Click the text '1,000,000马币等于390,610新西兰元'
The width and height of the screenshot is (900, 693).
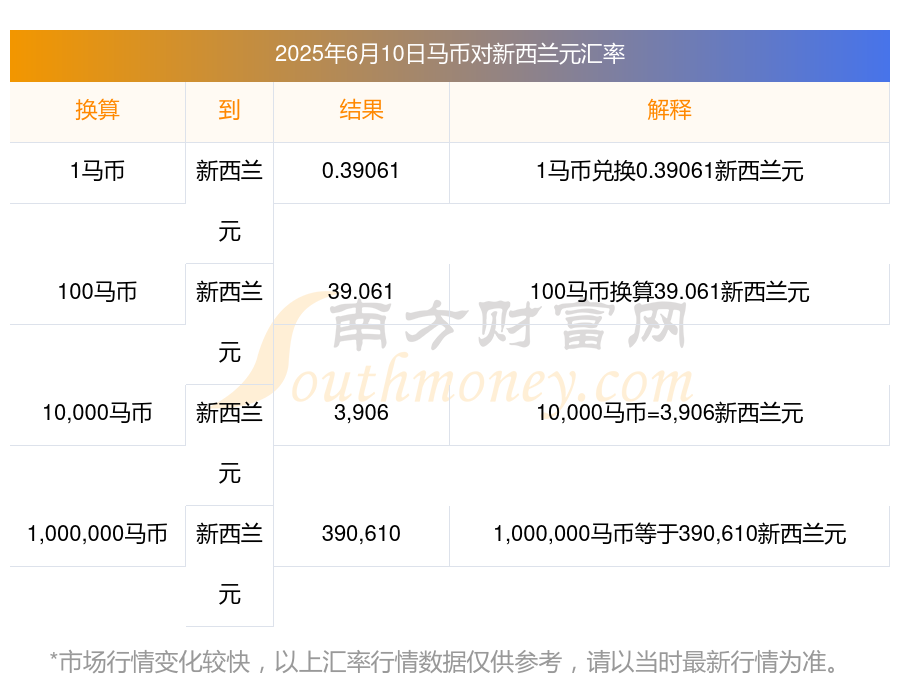point(669,534)
